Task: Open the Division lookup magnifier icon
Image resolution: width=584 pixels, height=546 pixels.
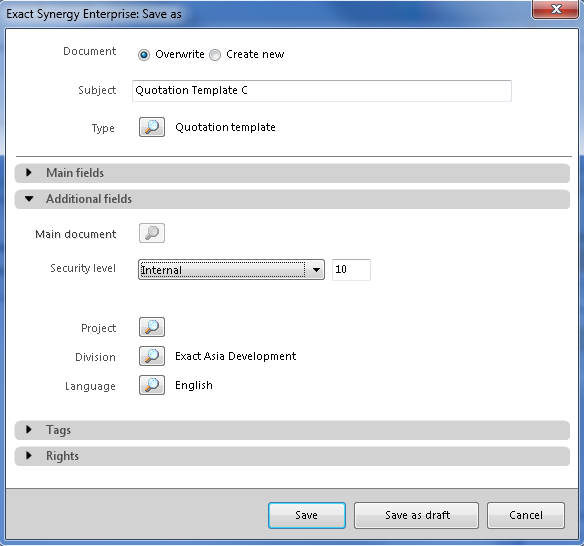Action: 152,356
